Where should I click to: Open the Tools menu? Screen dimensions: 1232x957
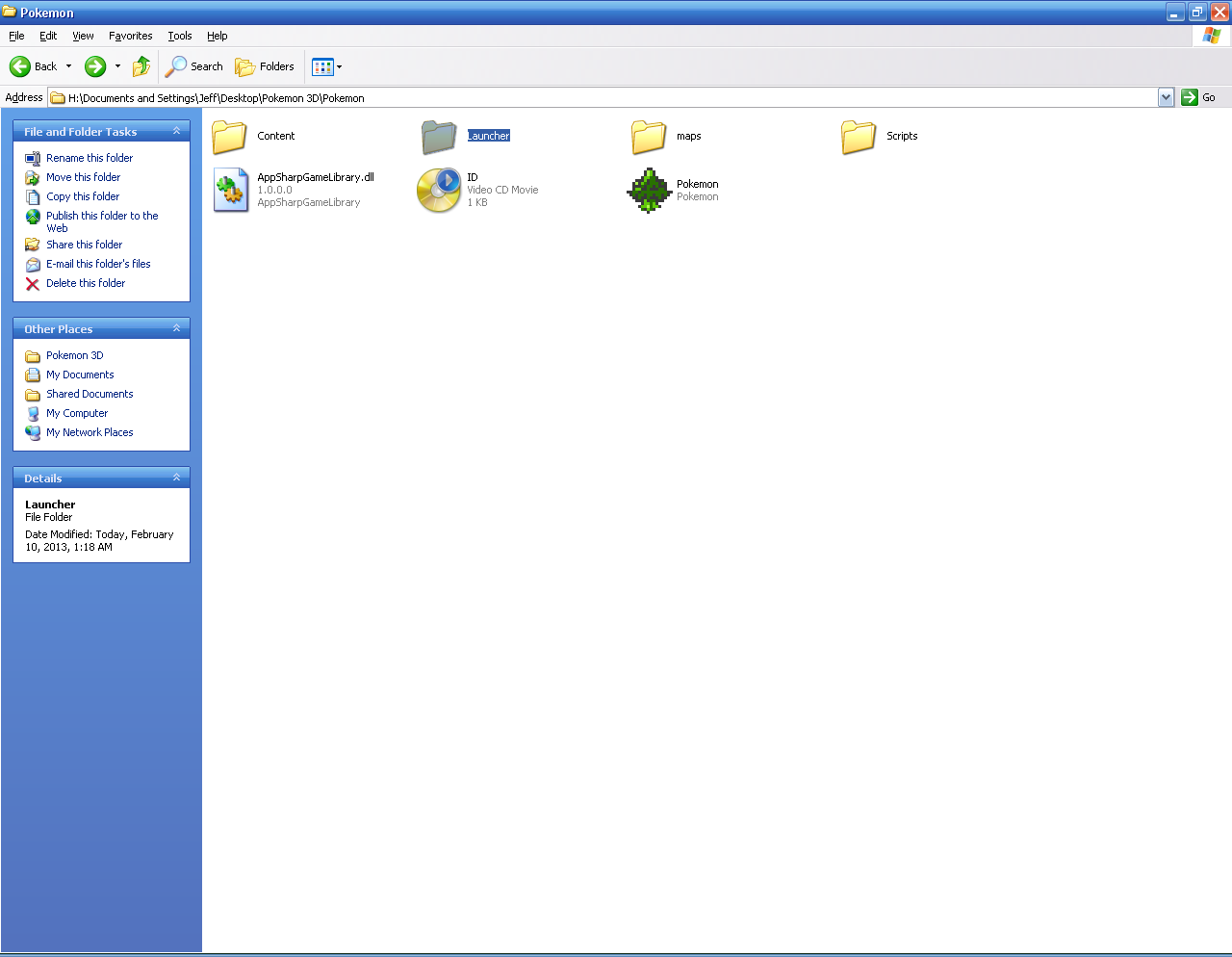(180, 36)
